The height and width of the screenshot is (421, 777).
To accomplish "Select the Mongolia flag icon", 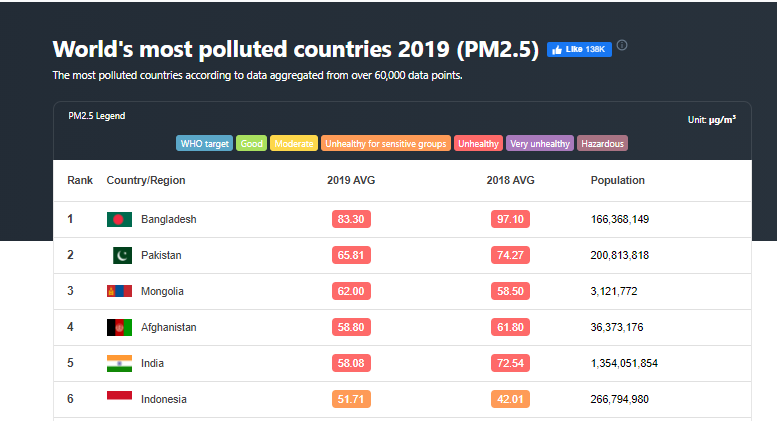I will [x=119, y=291].
